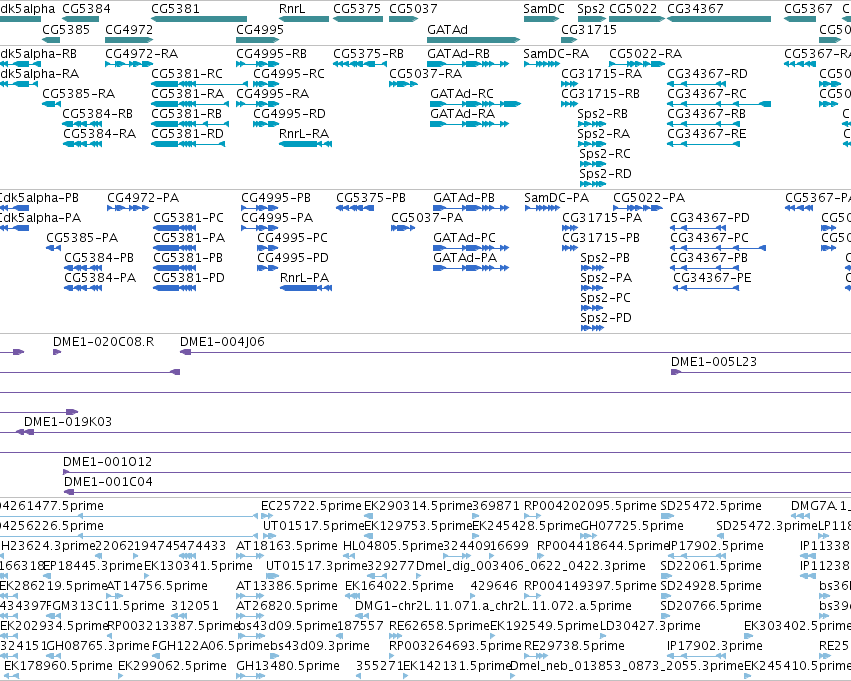The image size is (851, 681).
Task: Click the CG5384 gene label
Action: (x=86, y=9)
